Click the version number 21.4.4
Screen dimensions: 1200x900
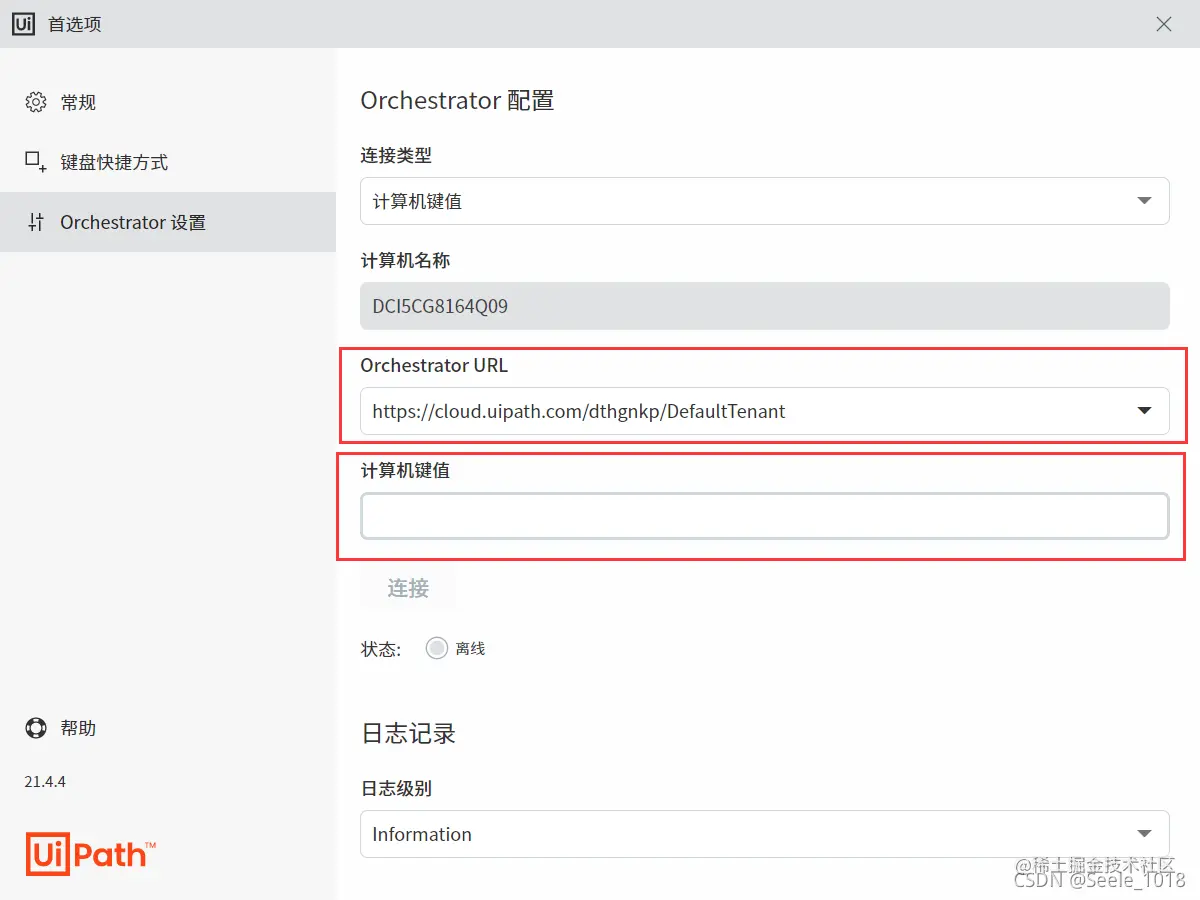click(x=45, y=781)
